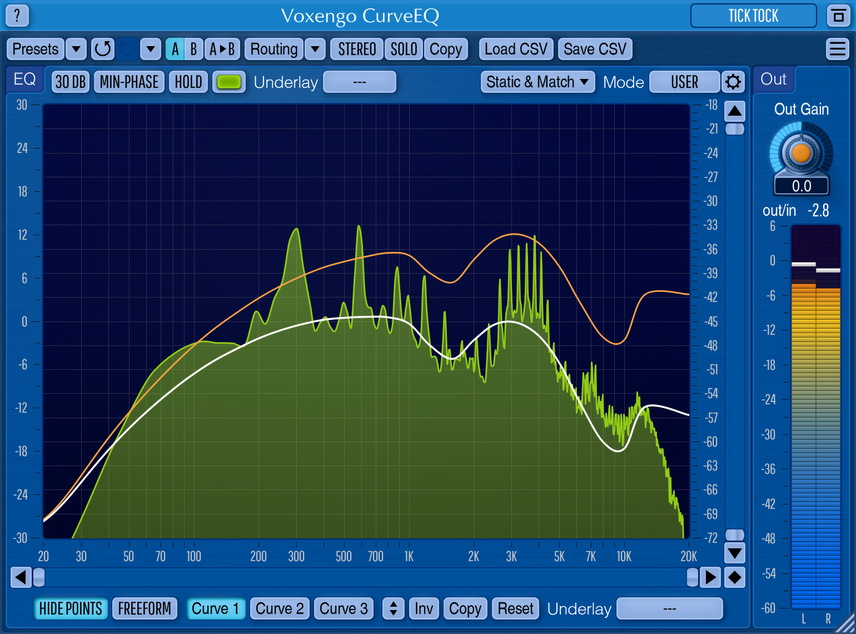Select the Out tab
Viewport: 856px width, 634px height.
coord(773,80)
